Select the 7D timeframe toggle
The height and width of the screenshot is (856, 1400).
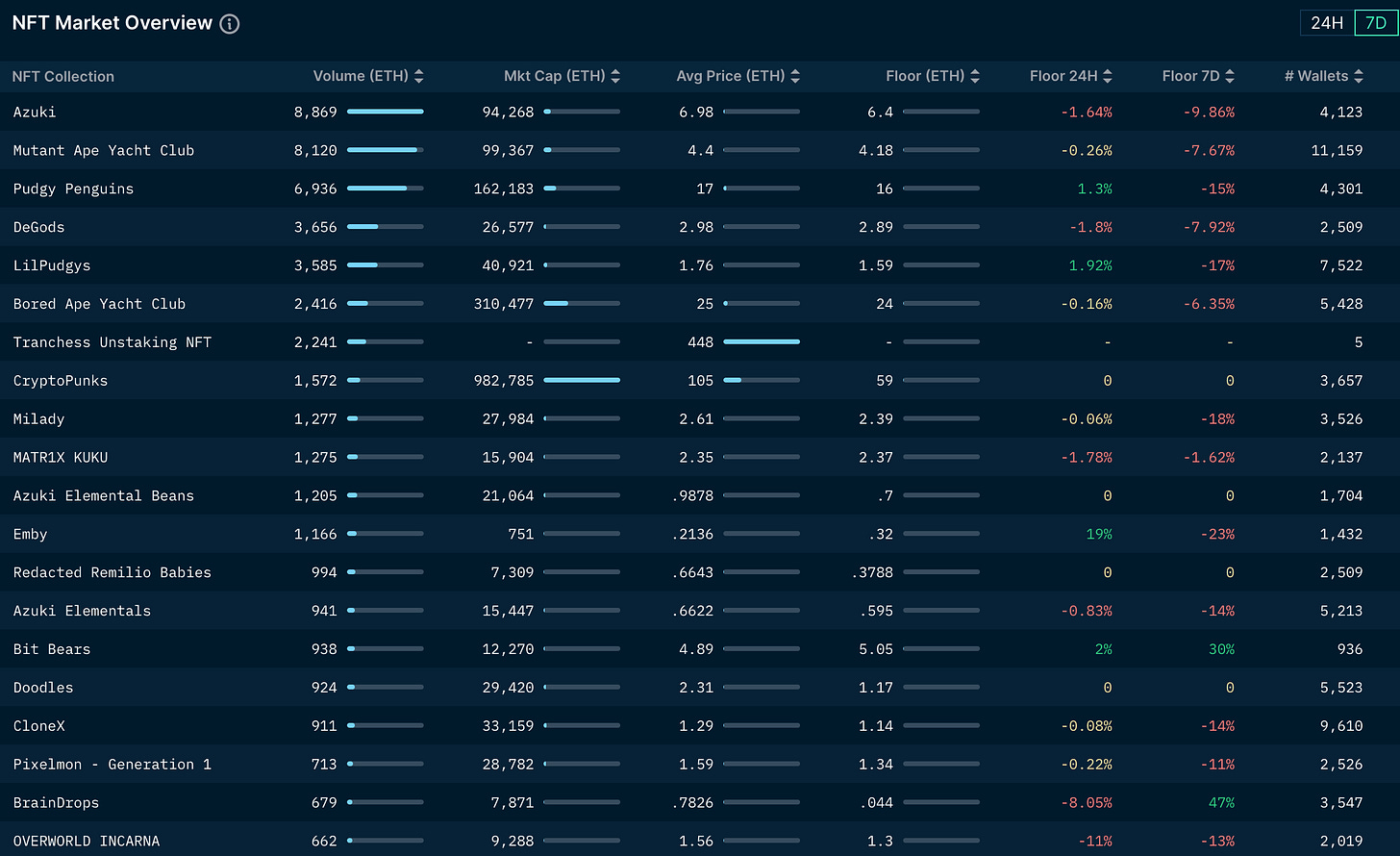1376,23
